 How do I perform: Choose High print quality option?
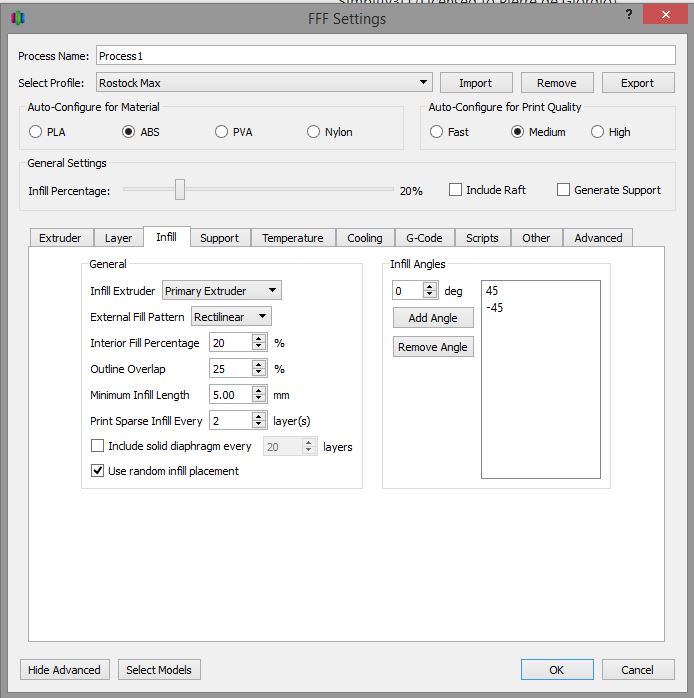(x=598, y=132)
